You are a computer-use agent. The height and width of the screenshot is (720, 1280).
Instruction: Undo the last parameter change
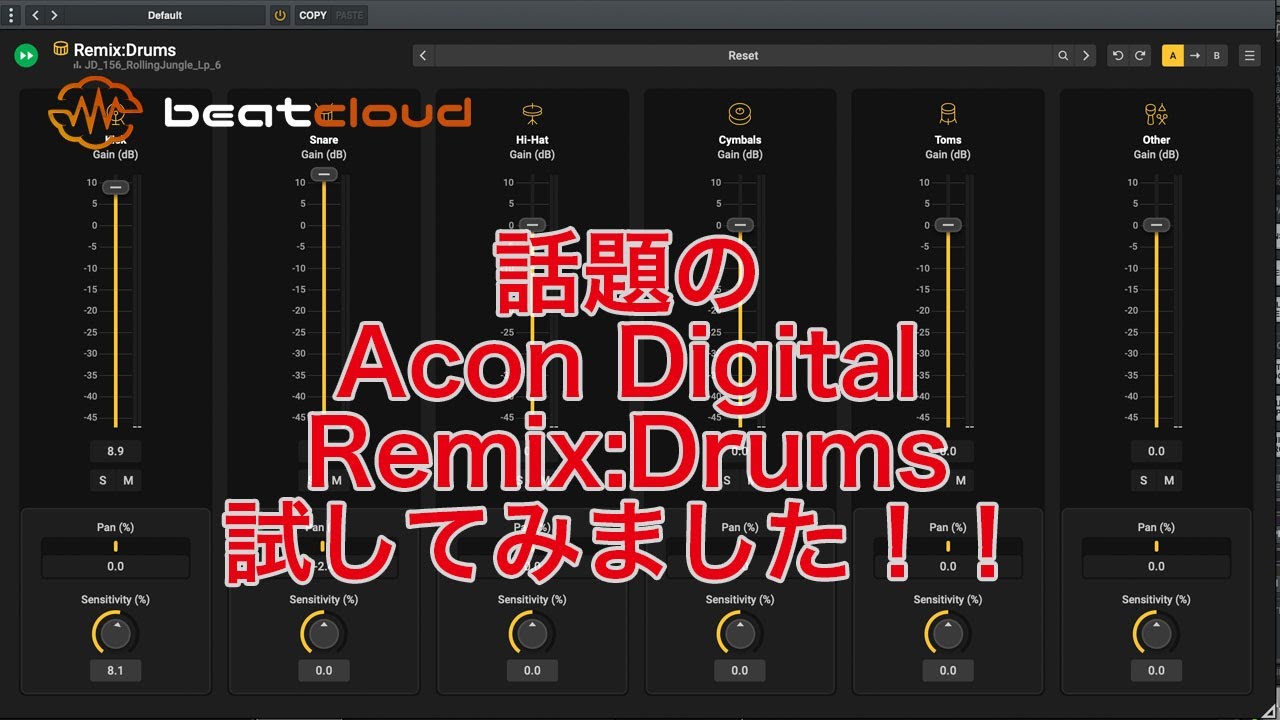1118,56
